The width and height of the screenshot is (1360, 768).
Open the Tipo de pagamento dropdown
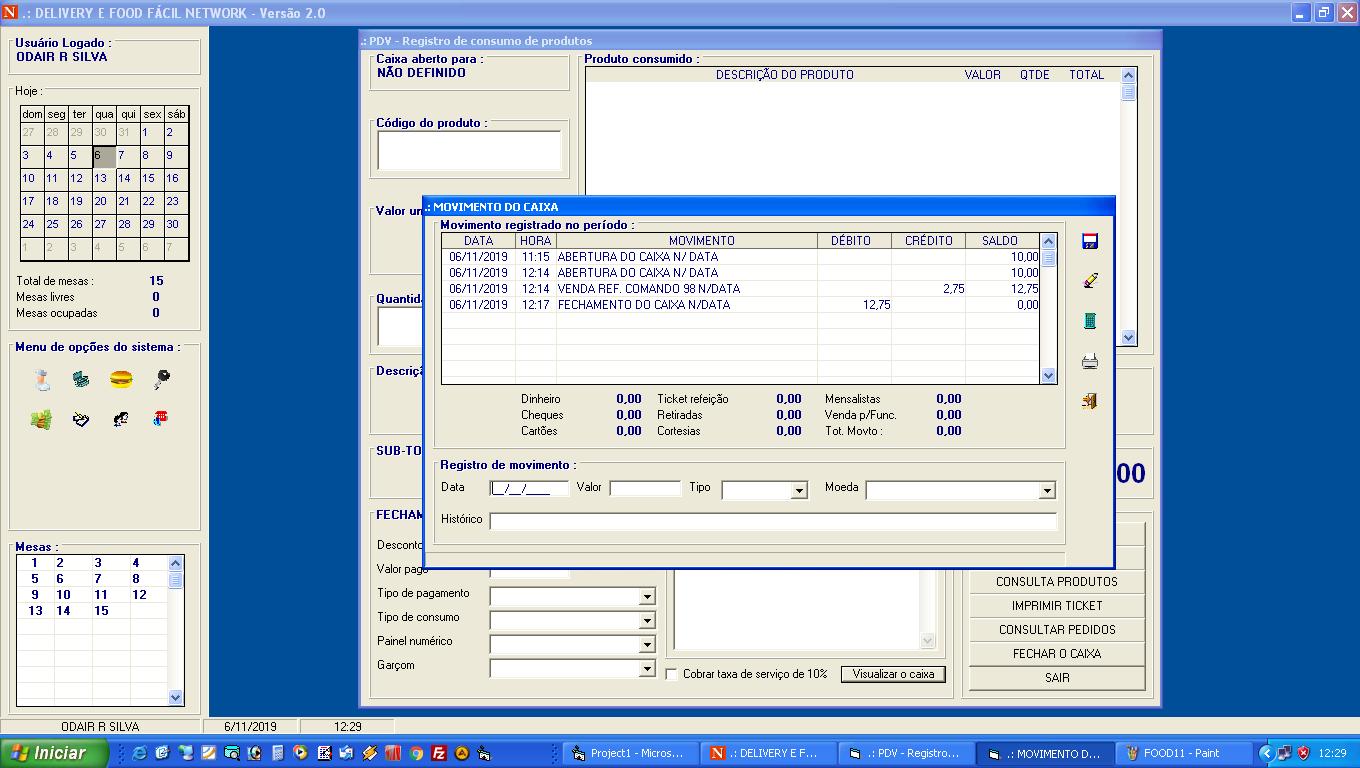pyautogui.click(x=647, y=597)
